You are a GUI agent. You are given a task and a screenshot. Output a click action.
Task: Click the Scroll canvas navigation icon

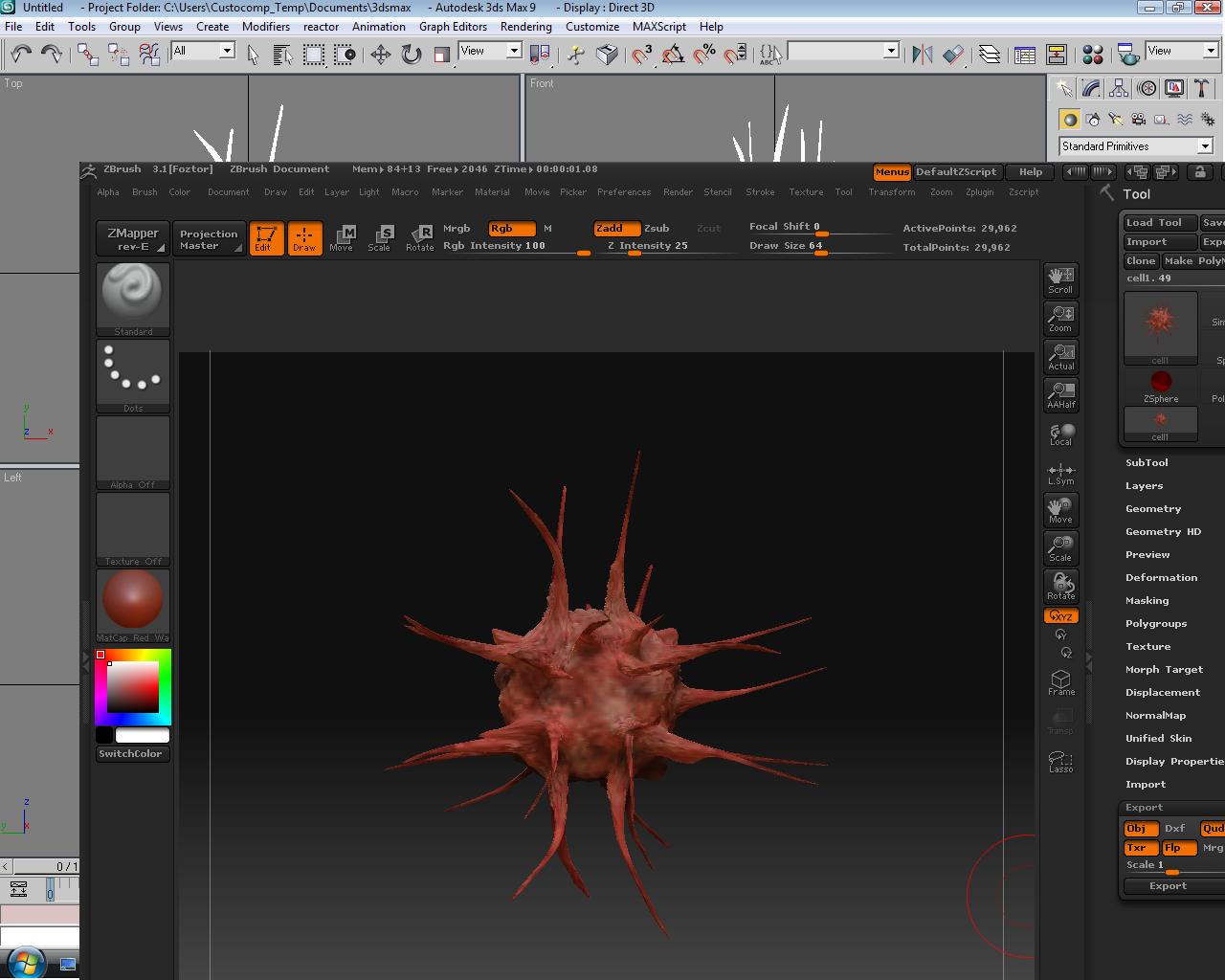(1060, 280)
